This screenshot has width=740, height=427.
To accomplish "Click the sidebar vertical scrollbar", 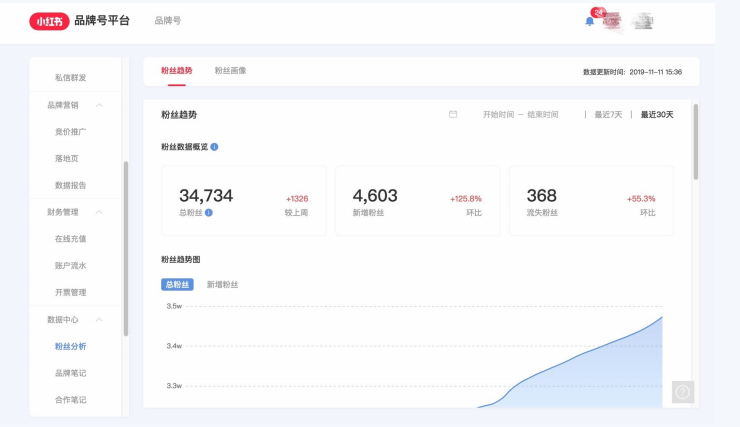I will tap(126, 249).
